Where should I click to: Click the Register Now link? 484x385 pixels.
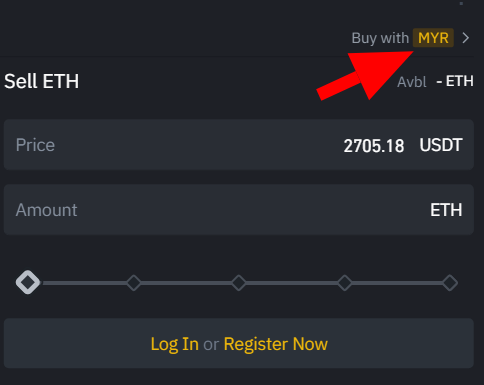(x=276, y=344)
